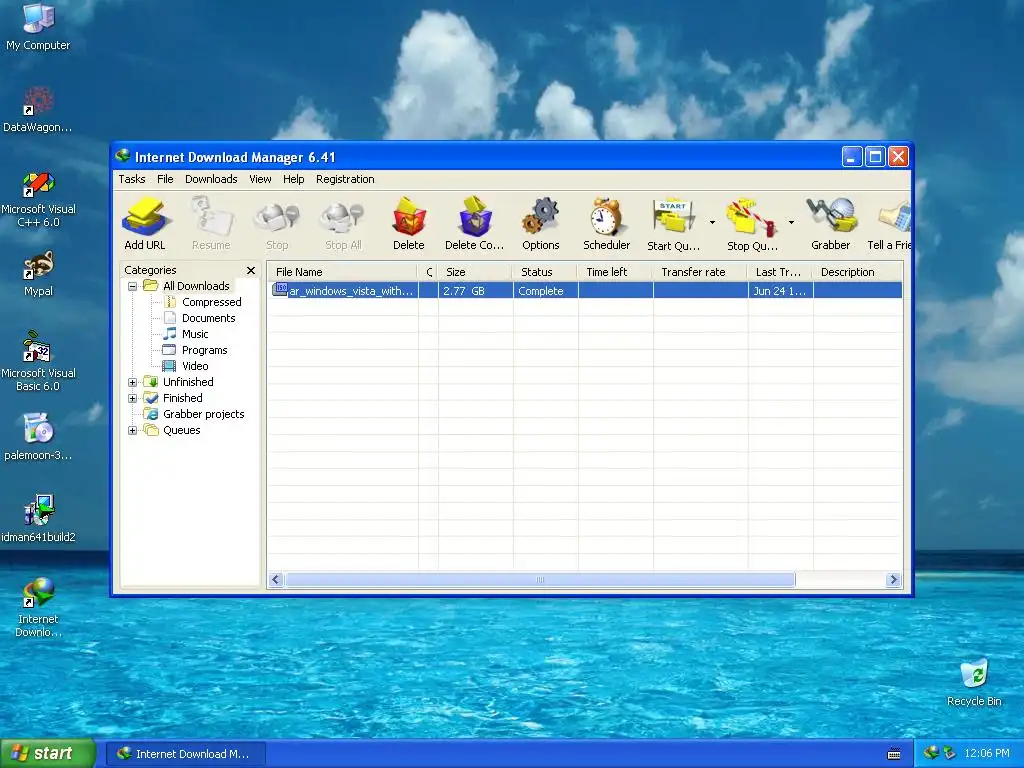Expand the Finished tree node

click(x=133, y=398)
